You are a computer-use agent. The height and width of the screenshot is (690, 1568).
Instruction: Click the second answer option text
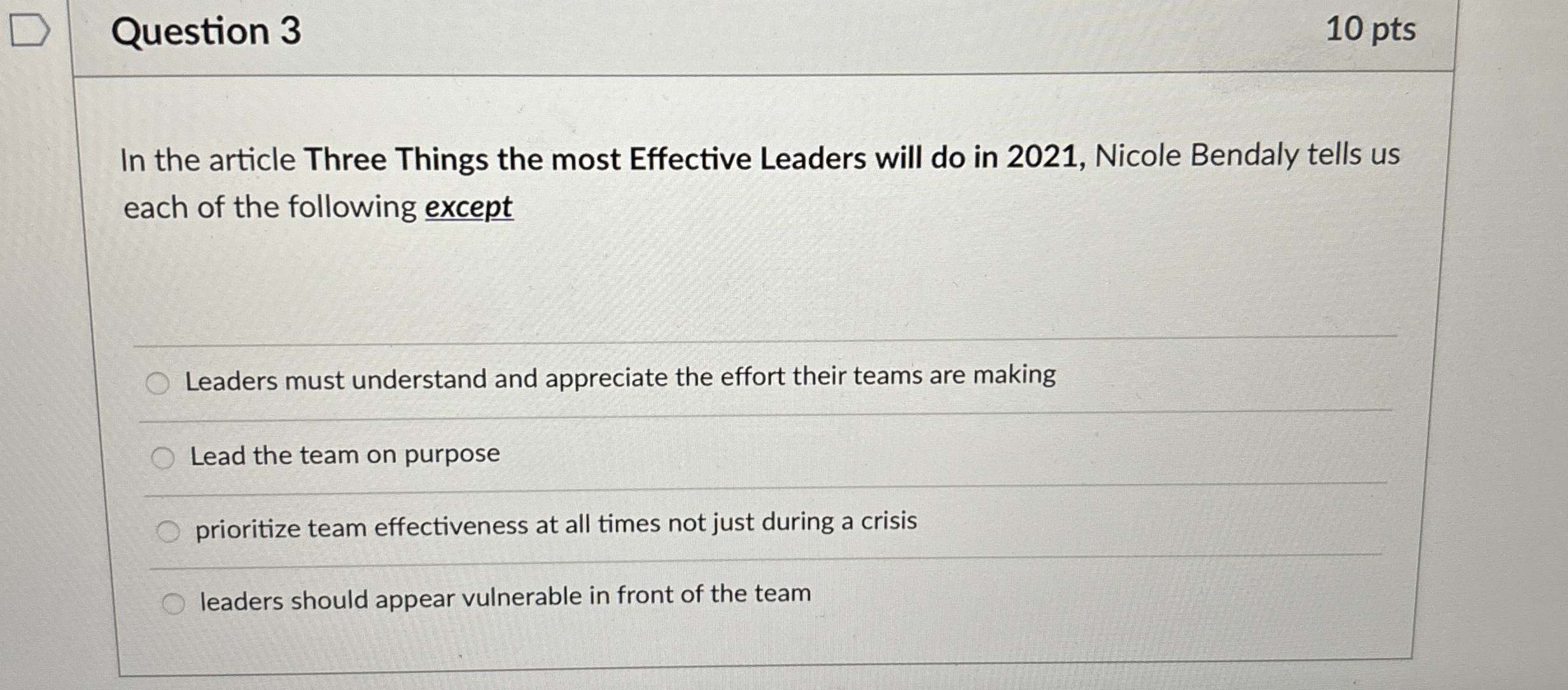(x=344, y=454)
